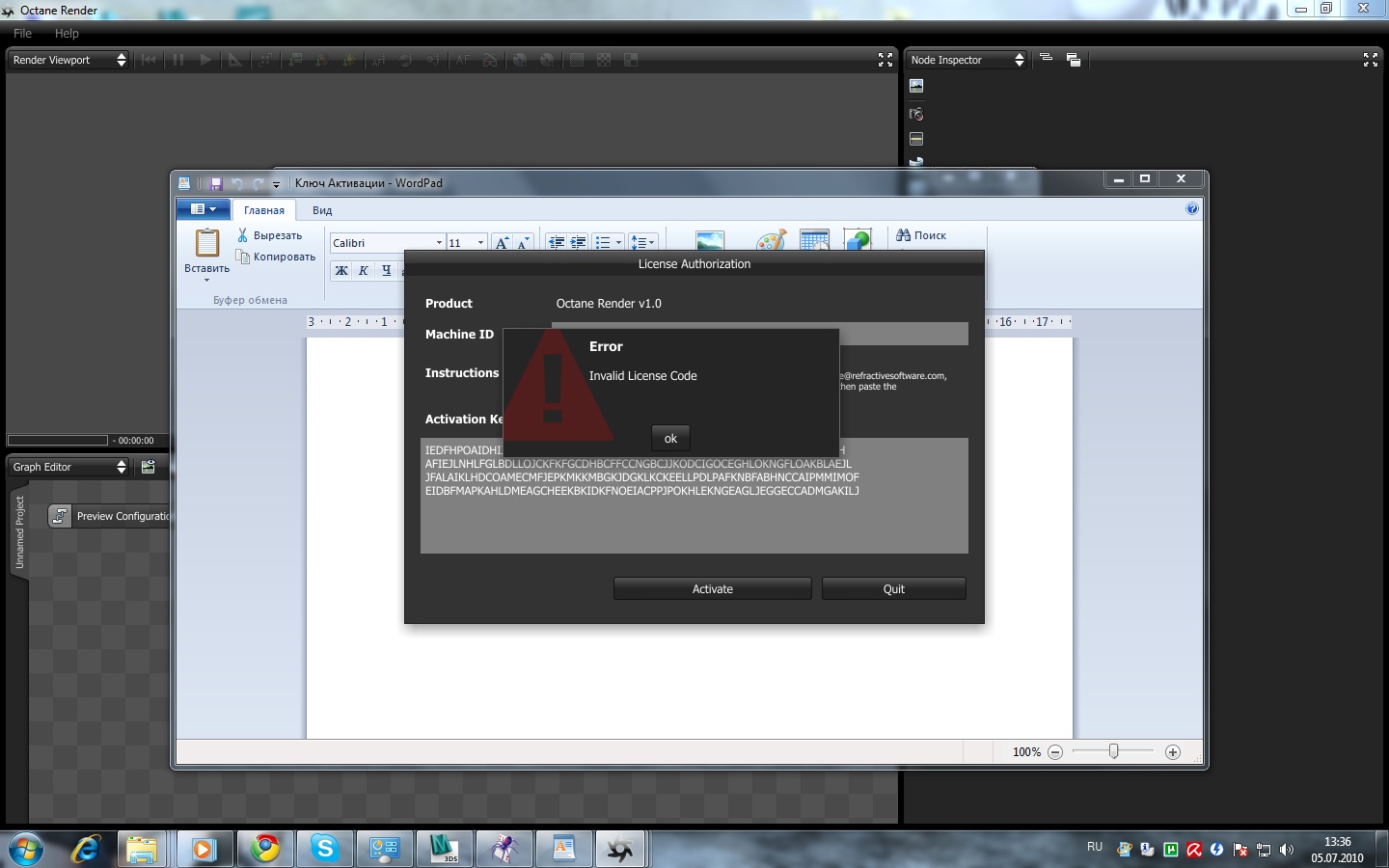Click the shrink font button in WordPad
The height and width of the screenshot is (868, 1389).
523,243
